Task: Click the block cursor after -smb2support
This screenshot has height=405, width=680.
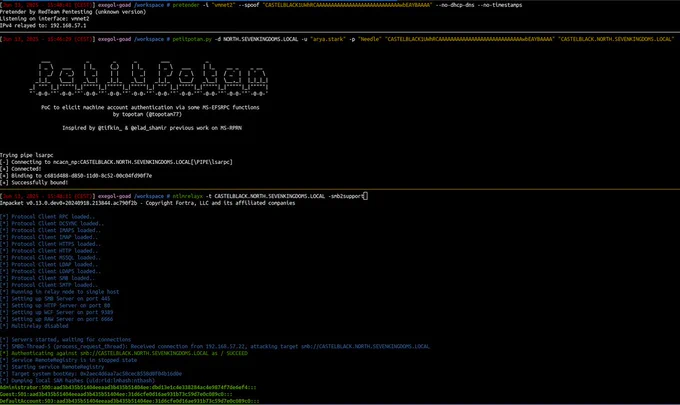Action: (x=366, y=196)
